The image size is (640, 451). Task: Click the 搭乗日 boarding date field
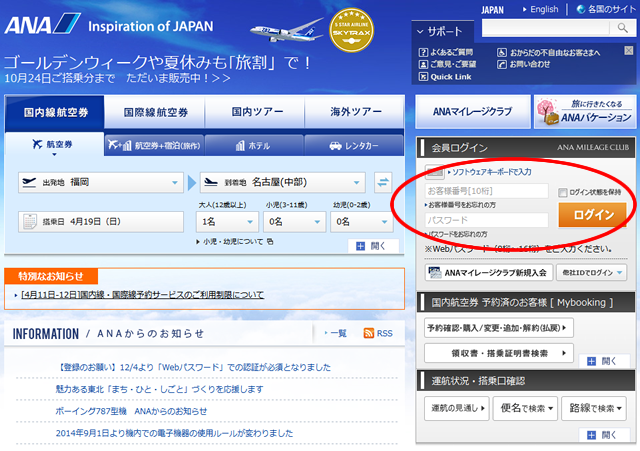tap(100, 222)
